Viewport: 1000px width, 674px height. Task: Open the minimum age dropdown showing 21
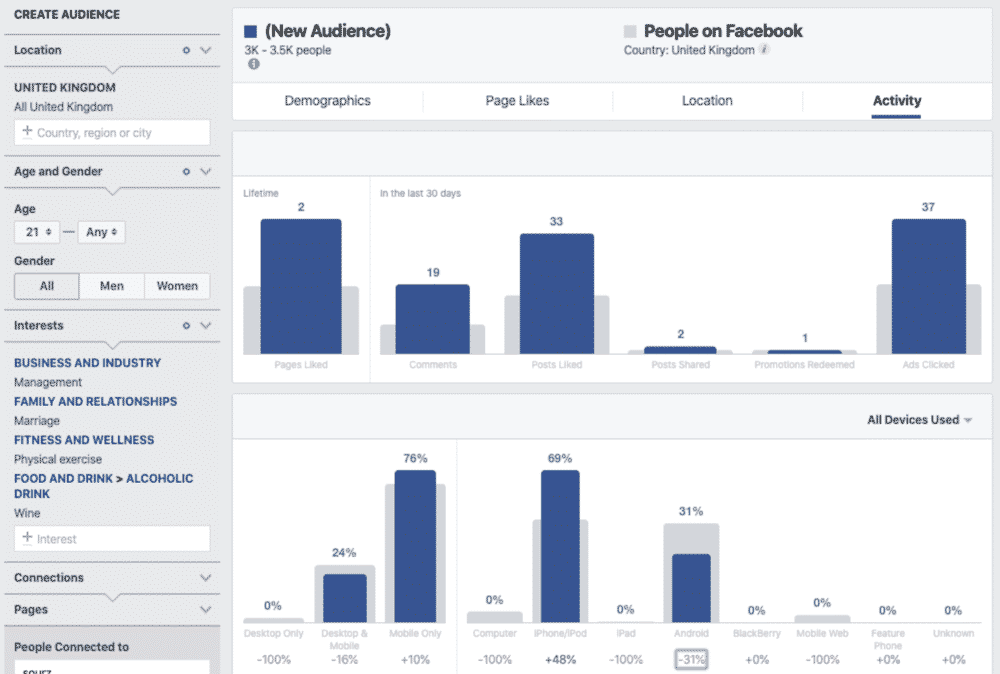37,232
